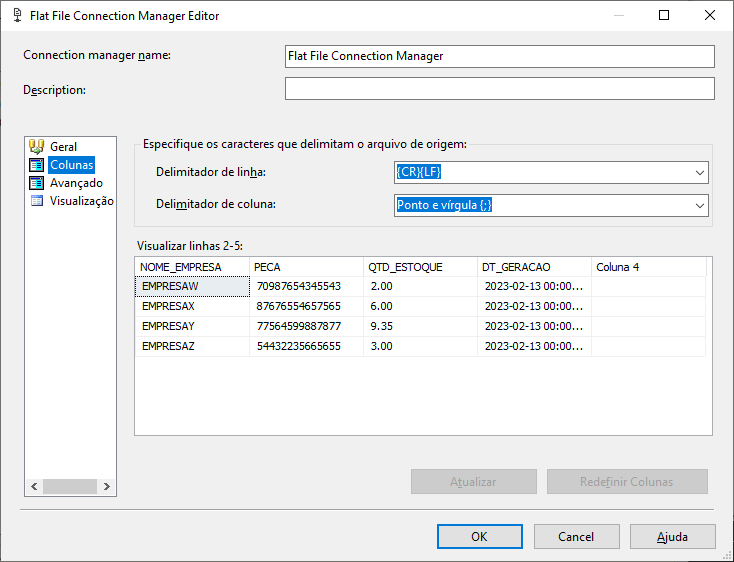Click the title bar connection icon
This screenshot has height=562, width=734.
pyautogui.click(x=17, y=15)
